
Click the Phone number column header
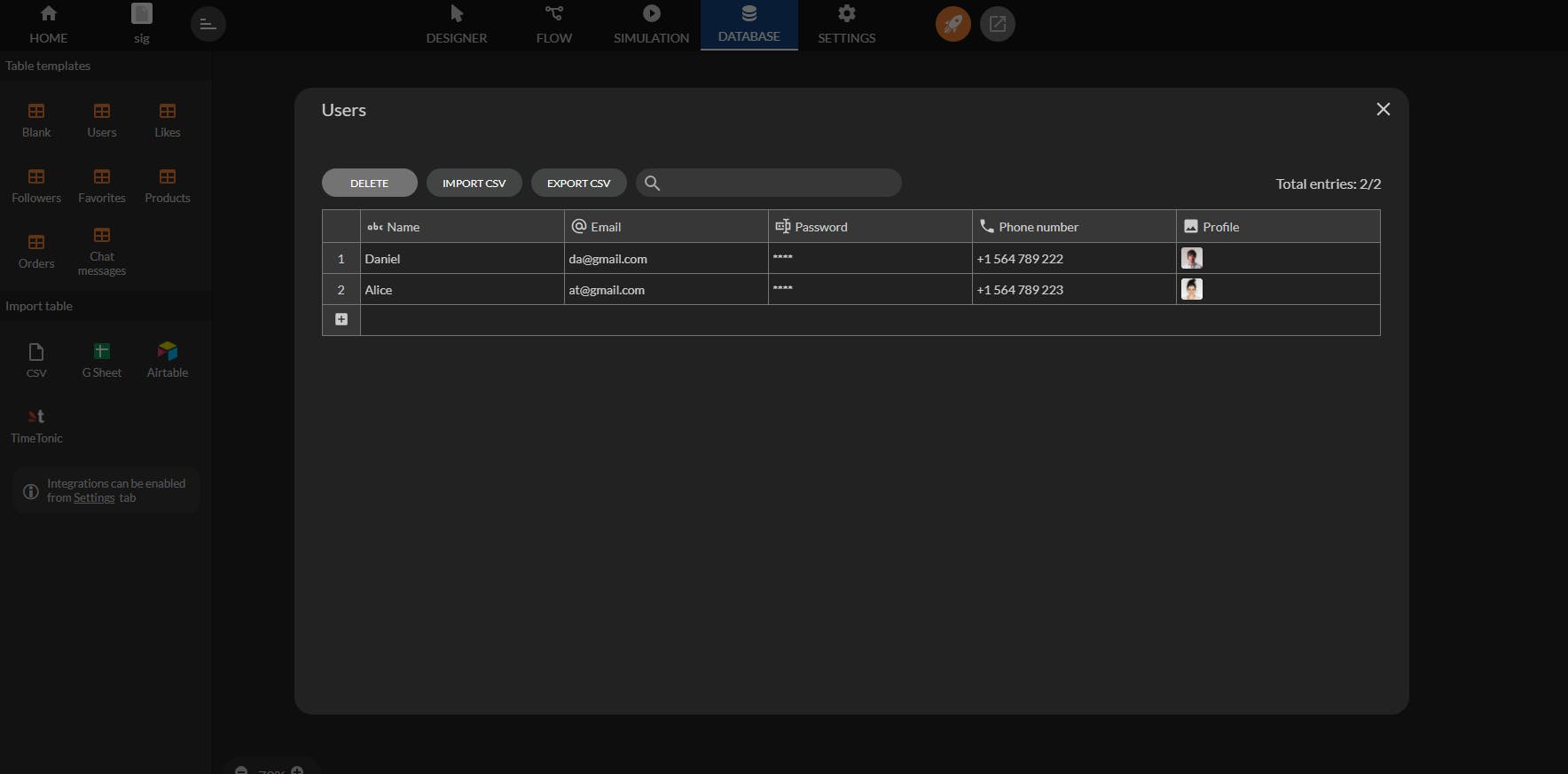pos(1074,226)
